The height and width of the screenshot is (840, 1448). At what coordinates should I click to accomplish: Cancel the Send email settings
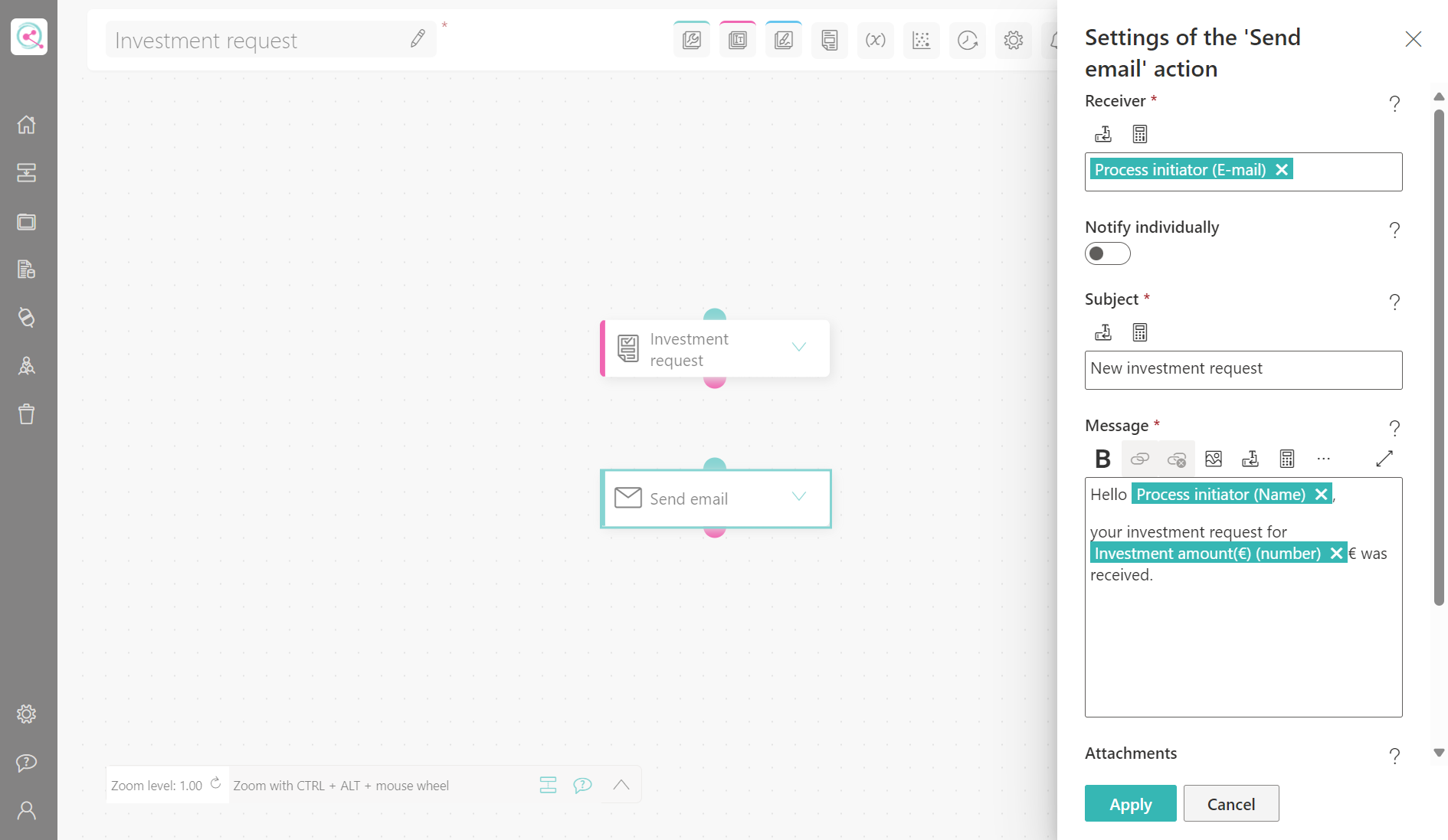point(1231,804)
